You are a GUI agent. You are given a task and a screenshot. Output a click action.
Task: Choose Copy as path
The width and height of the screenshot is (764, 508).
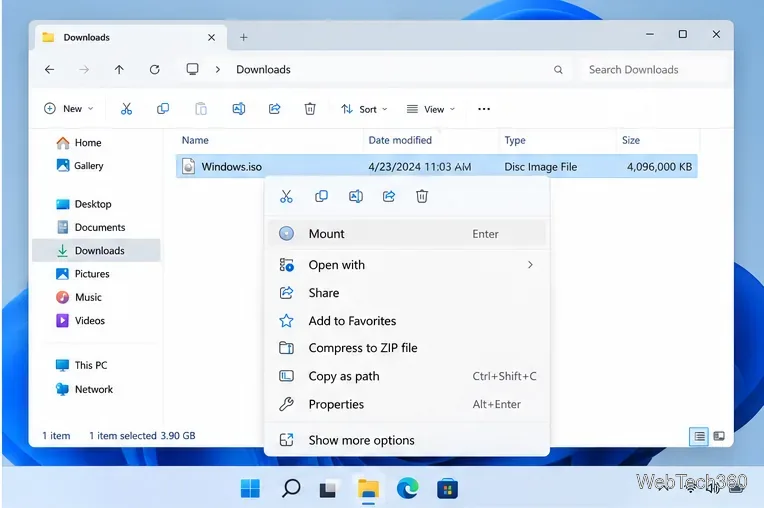(407, 376)
